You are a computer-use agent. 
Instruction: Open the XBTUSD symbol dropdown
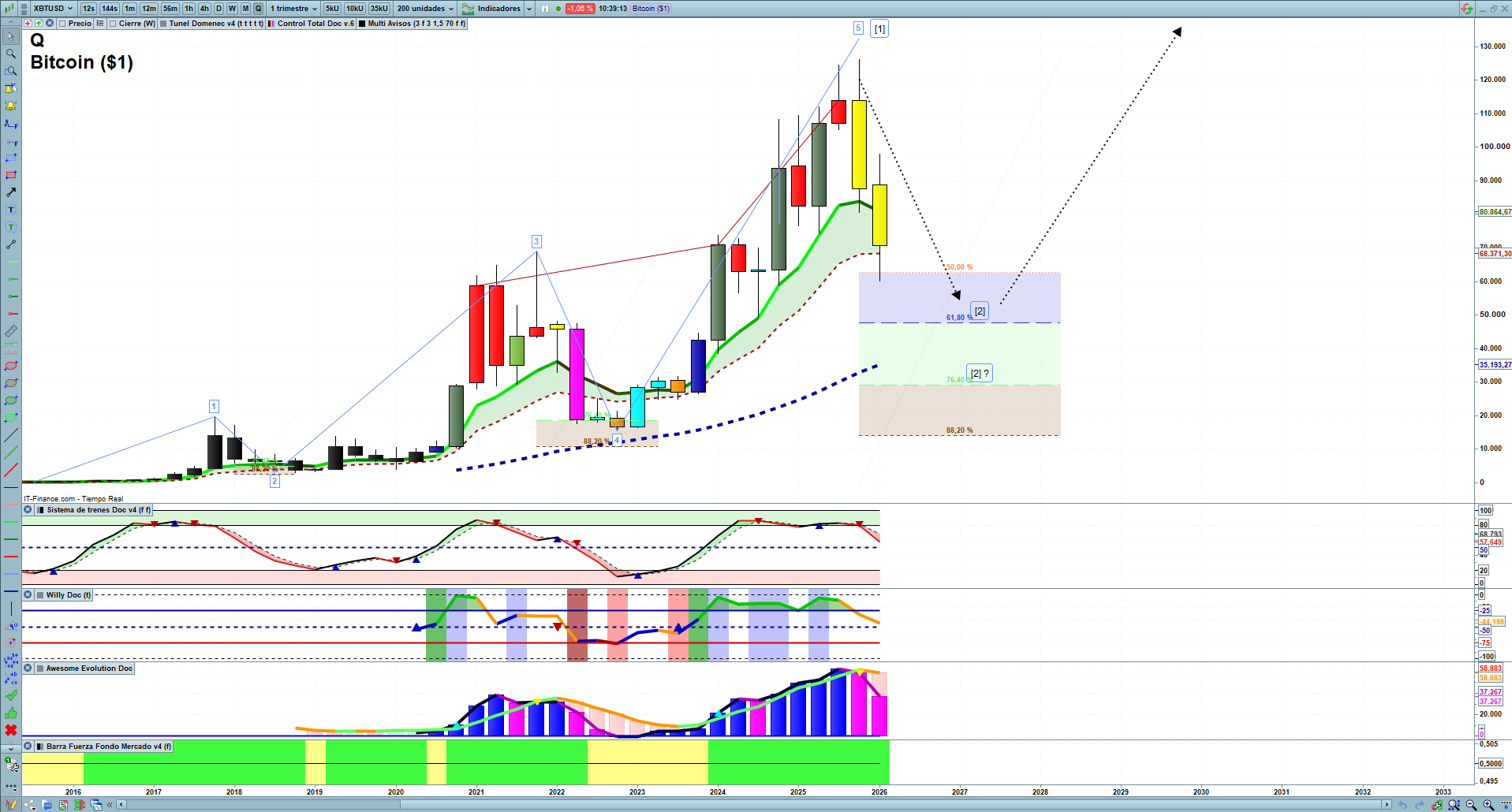(x=54, y=9)
